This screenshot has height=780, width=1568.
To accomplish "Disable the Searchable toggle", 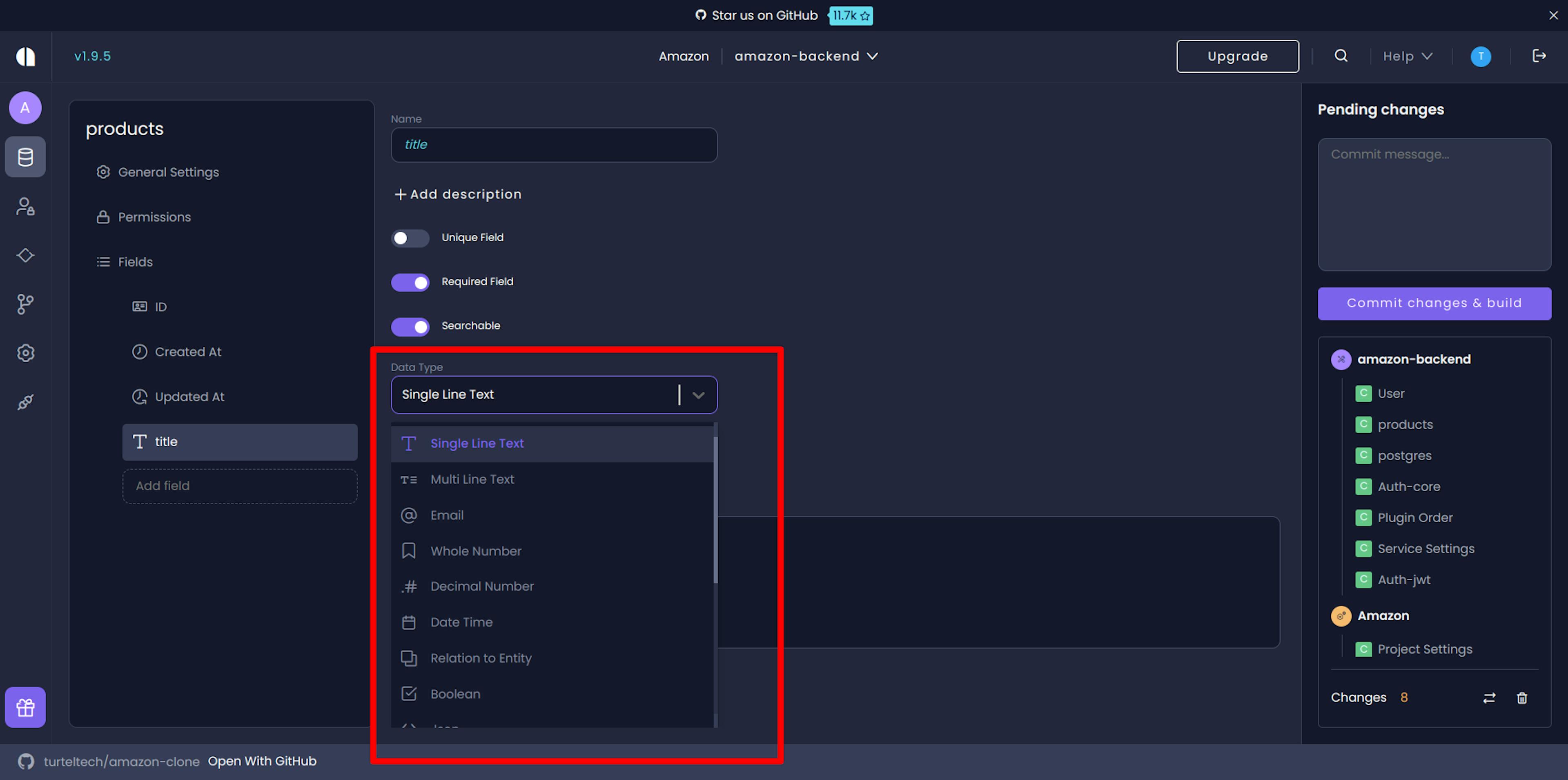I will (x=410, y=326).
